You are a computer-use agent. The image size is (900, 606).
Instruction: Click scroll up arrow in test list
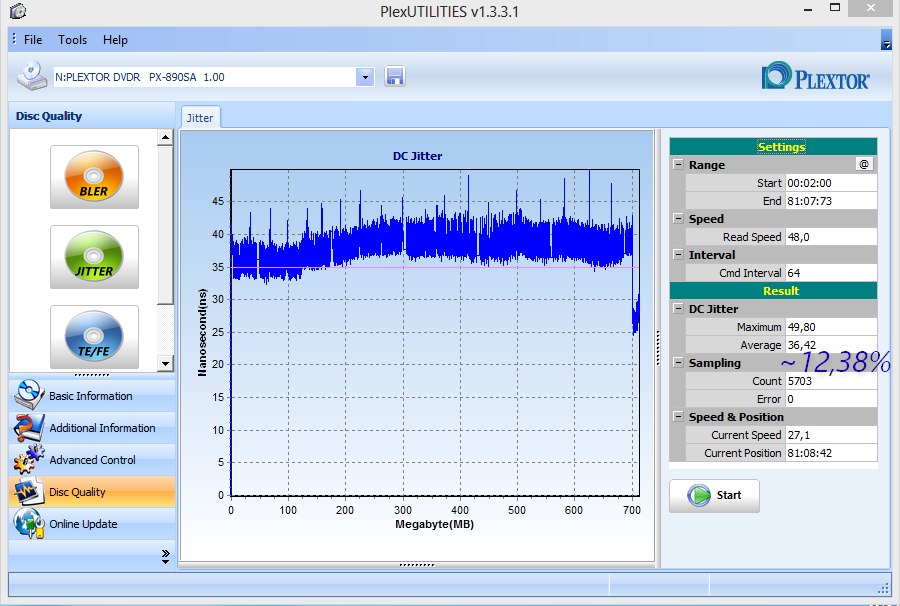tap(165, 137)
